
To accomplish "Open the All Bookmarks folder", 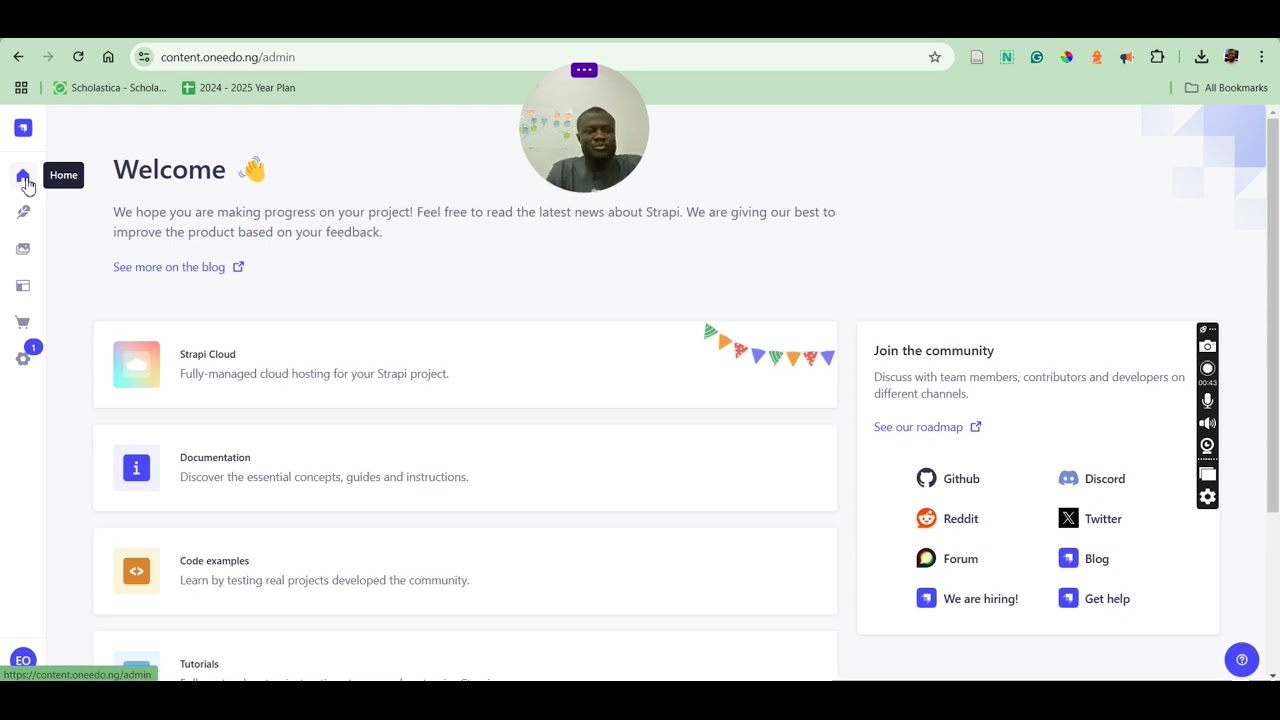I will click(1226, 88).
